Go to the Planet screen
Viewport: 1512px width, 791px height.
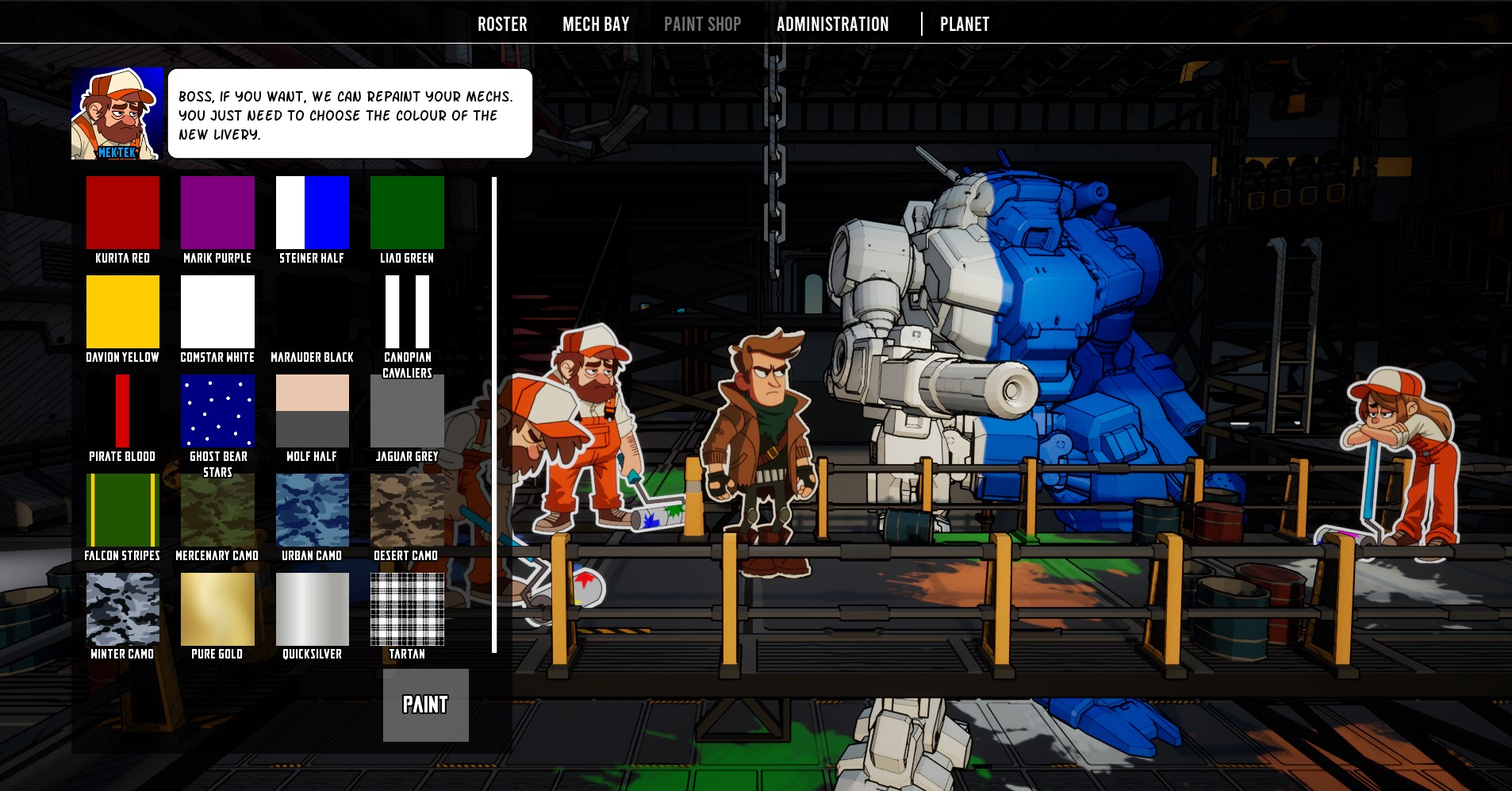[965, 24]
